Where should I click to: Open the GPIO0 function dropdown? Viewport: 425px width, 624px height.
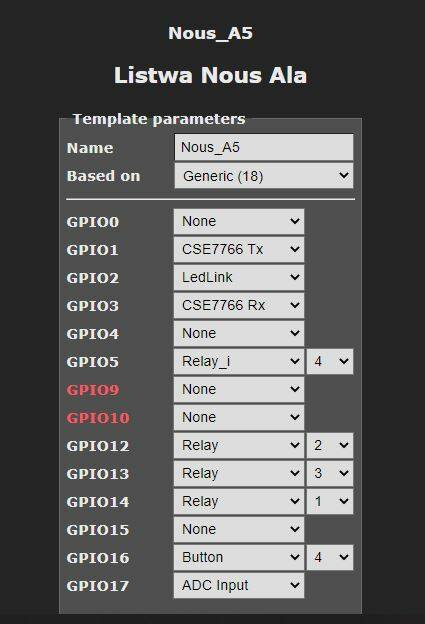point(239,221)
